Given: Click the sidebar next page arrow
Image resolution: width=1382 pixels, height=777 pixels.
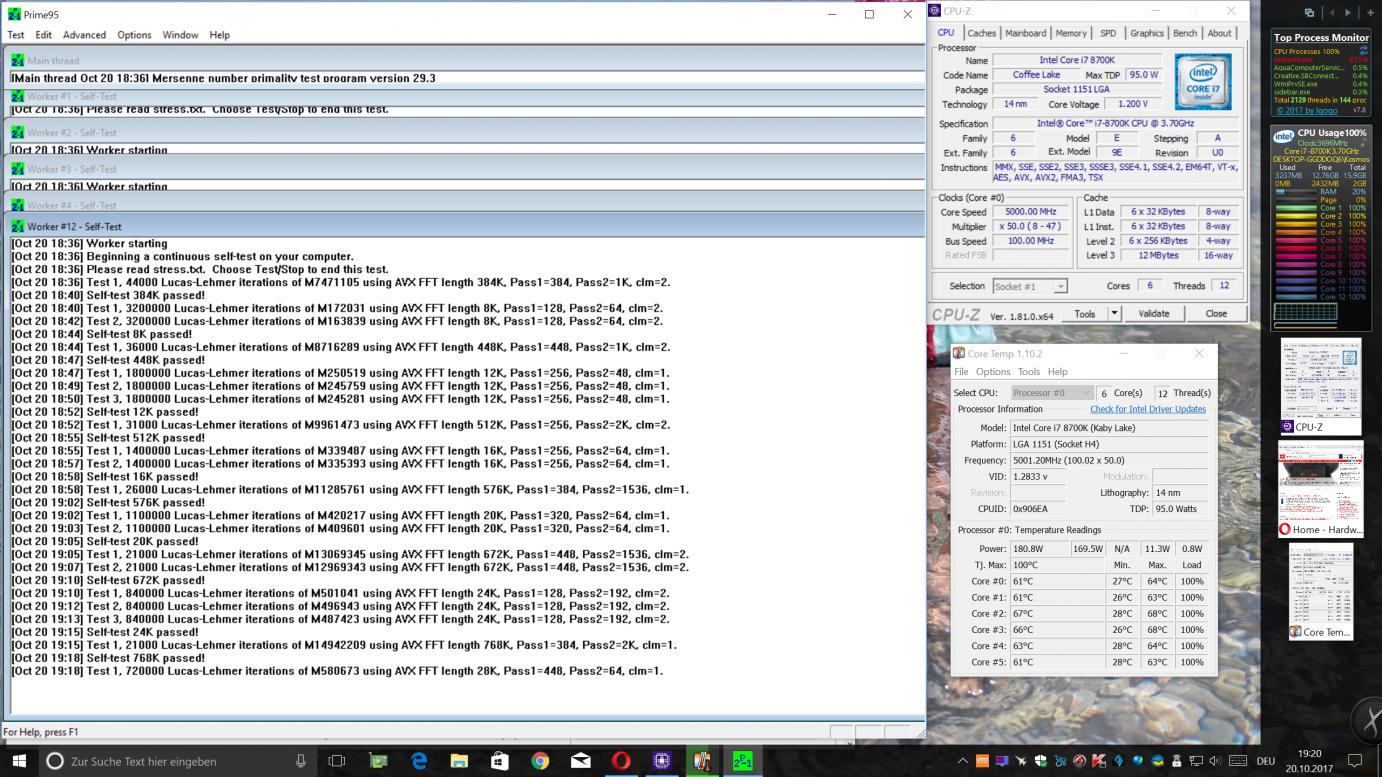Looking at the screenshot, I should coord(1347,12).
